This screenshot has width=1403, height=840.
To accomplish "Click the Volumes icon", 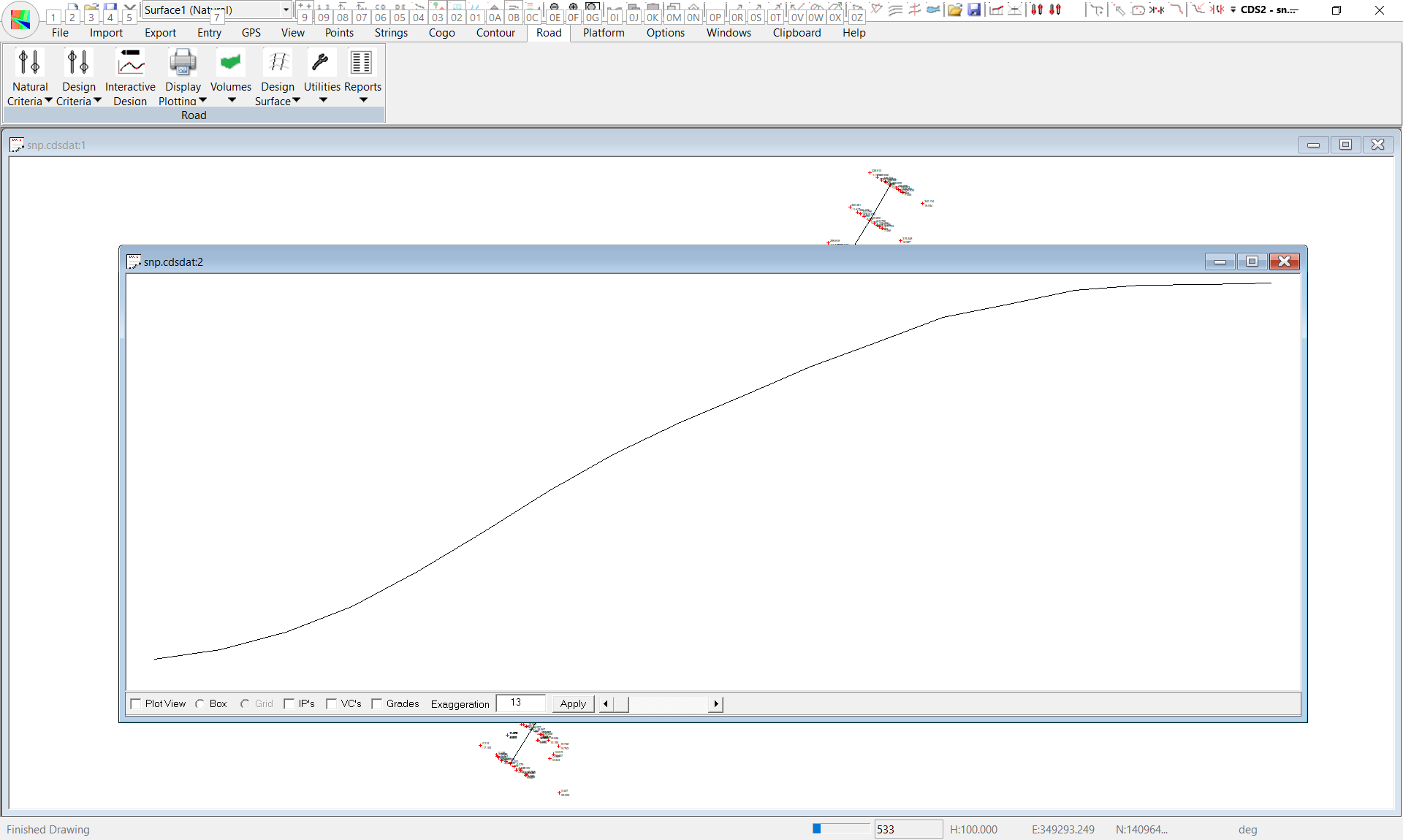I will pyautogui.click(x=230, y=64).
